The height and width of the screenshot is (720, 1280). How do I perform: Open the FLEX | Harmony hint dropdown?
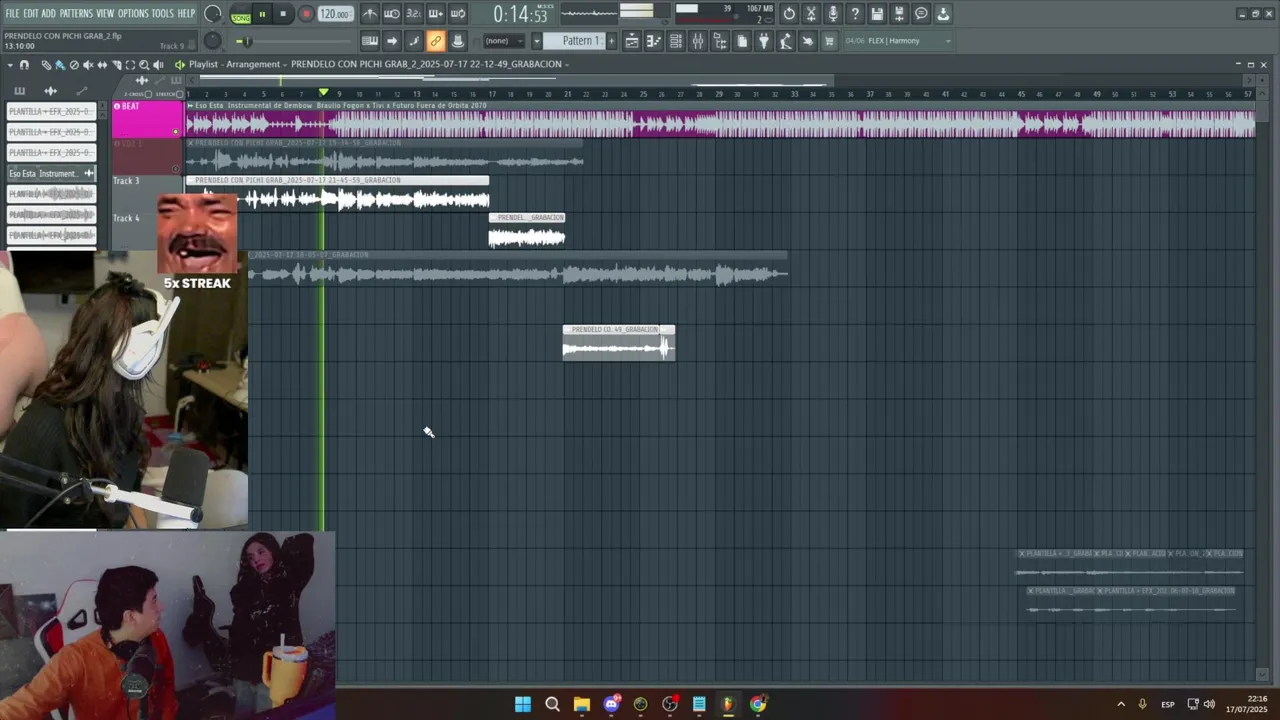coord(898,41)
